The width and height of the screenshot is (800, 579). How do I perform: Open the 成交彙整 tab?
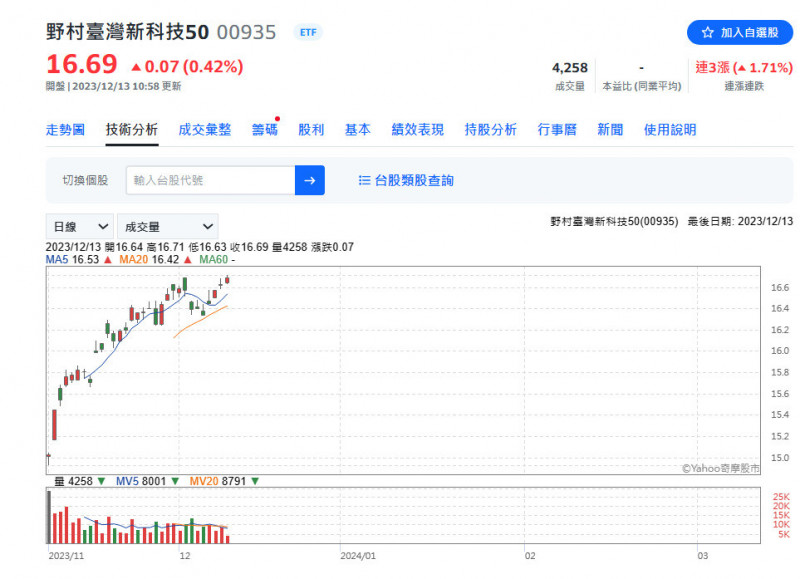(204, 130)
